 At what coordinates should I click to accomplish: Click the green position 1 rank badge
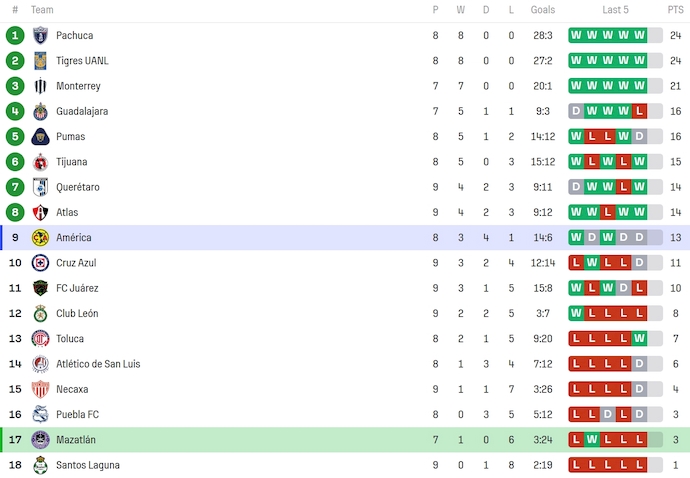coord(15,35)
